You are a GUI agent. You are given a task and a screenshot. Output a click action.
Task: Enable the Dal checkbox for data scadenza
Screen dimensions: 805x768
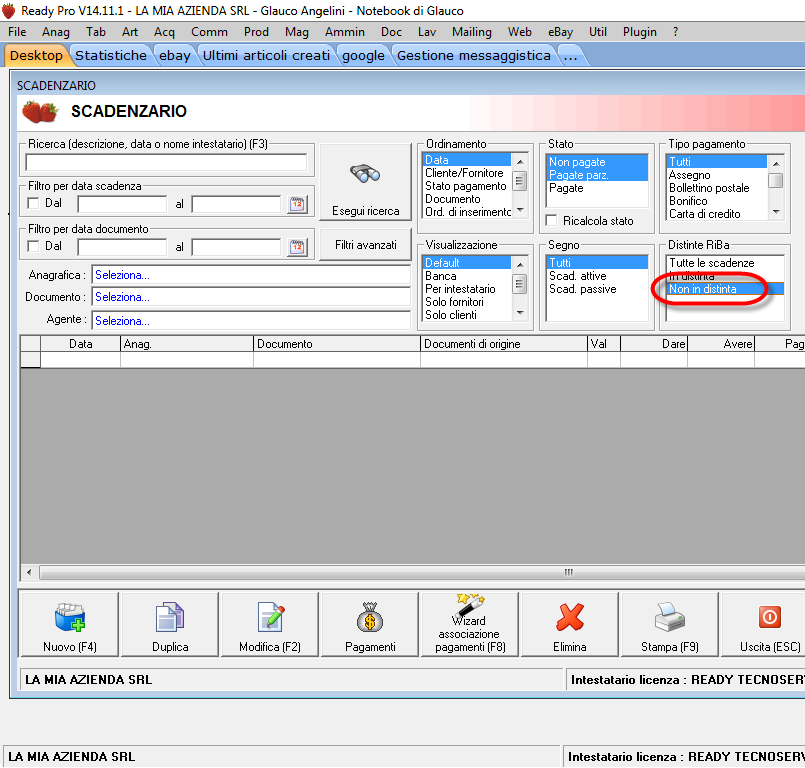point(33,203)
